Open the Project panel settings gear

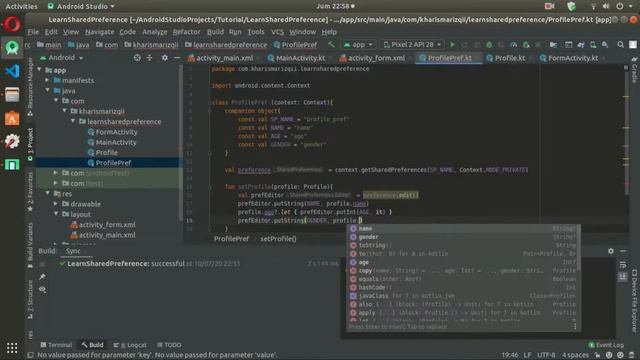164,58
